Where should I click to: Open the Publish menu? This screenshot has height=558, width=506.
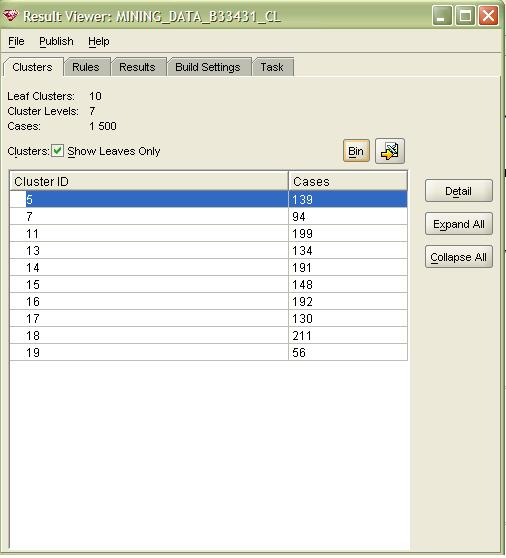click(56, 41)
